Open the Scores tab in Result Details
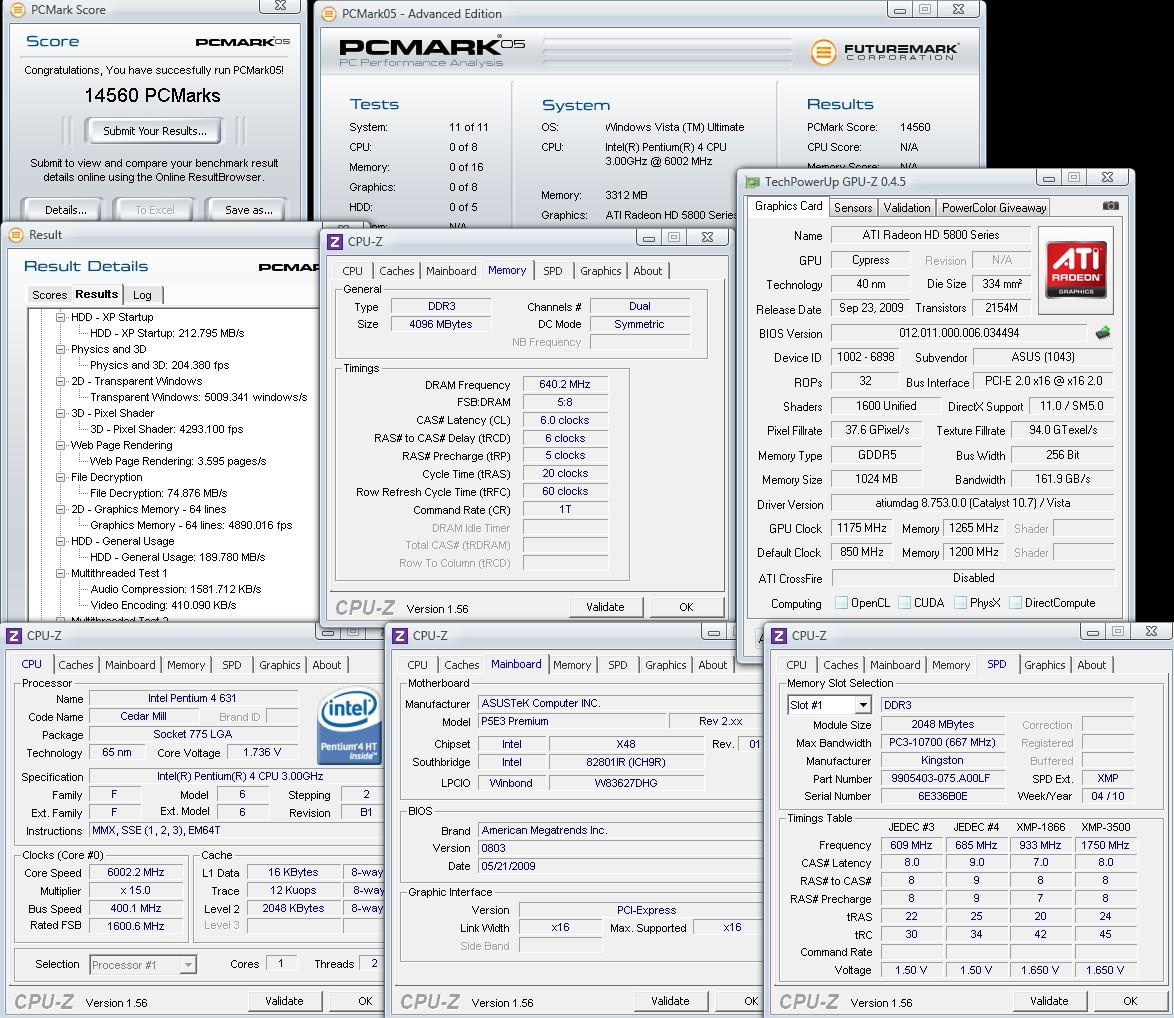Screen dimensions: 1174x1018 (49, 295)
